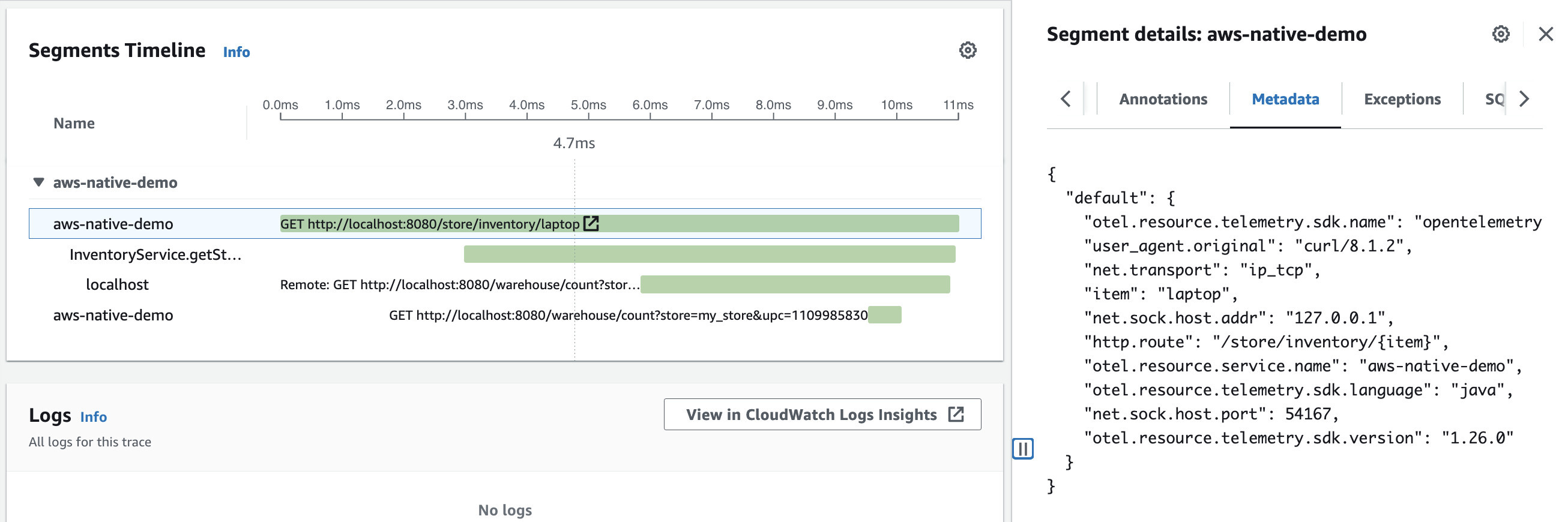Click the telemetry.sdk.language "java" line
The width and height of the screenshot is (1568, 522).
[1298, 389]
